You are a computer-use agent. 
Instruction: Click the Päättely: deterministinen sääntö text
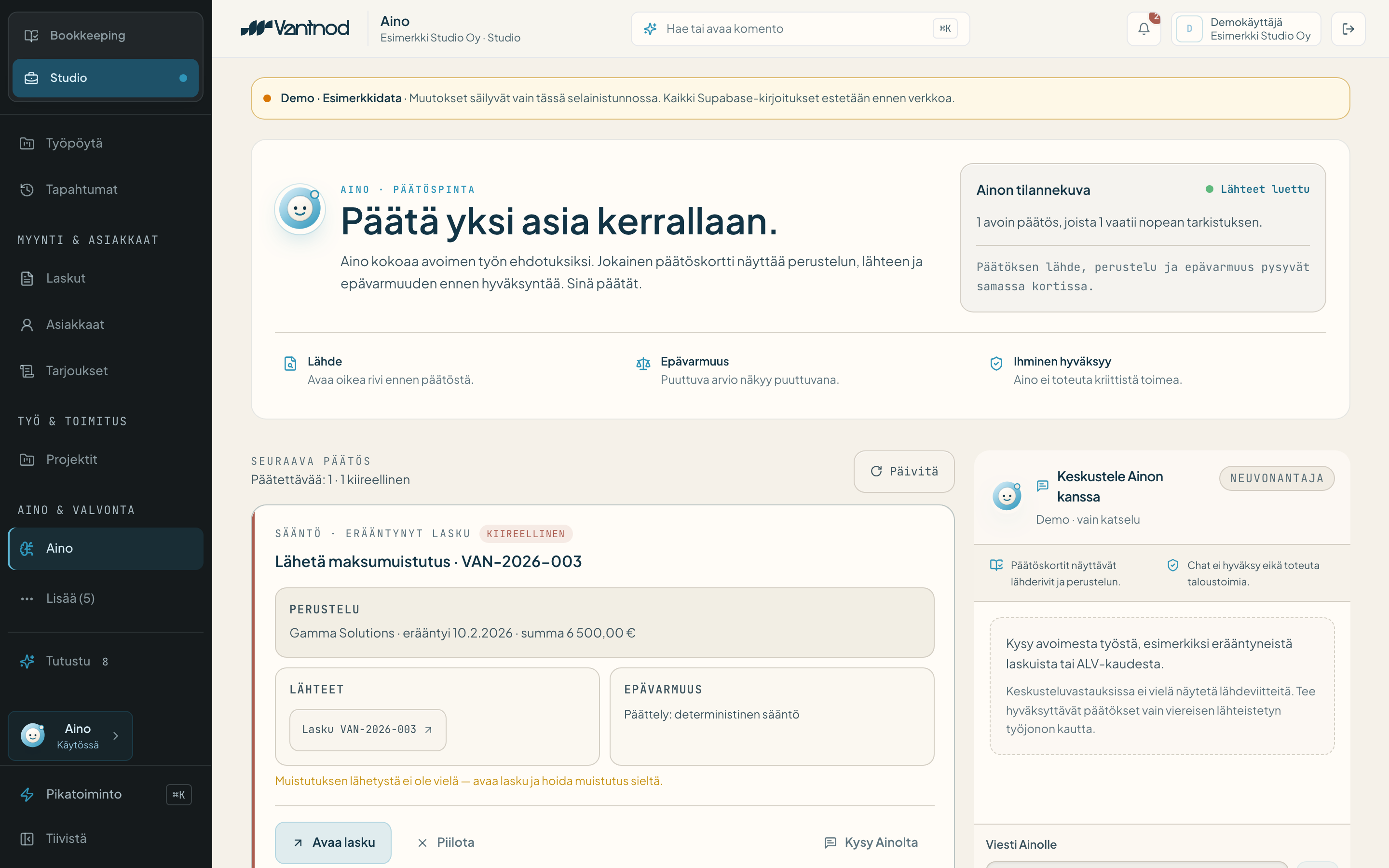click(x=711, y=715)
